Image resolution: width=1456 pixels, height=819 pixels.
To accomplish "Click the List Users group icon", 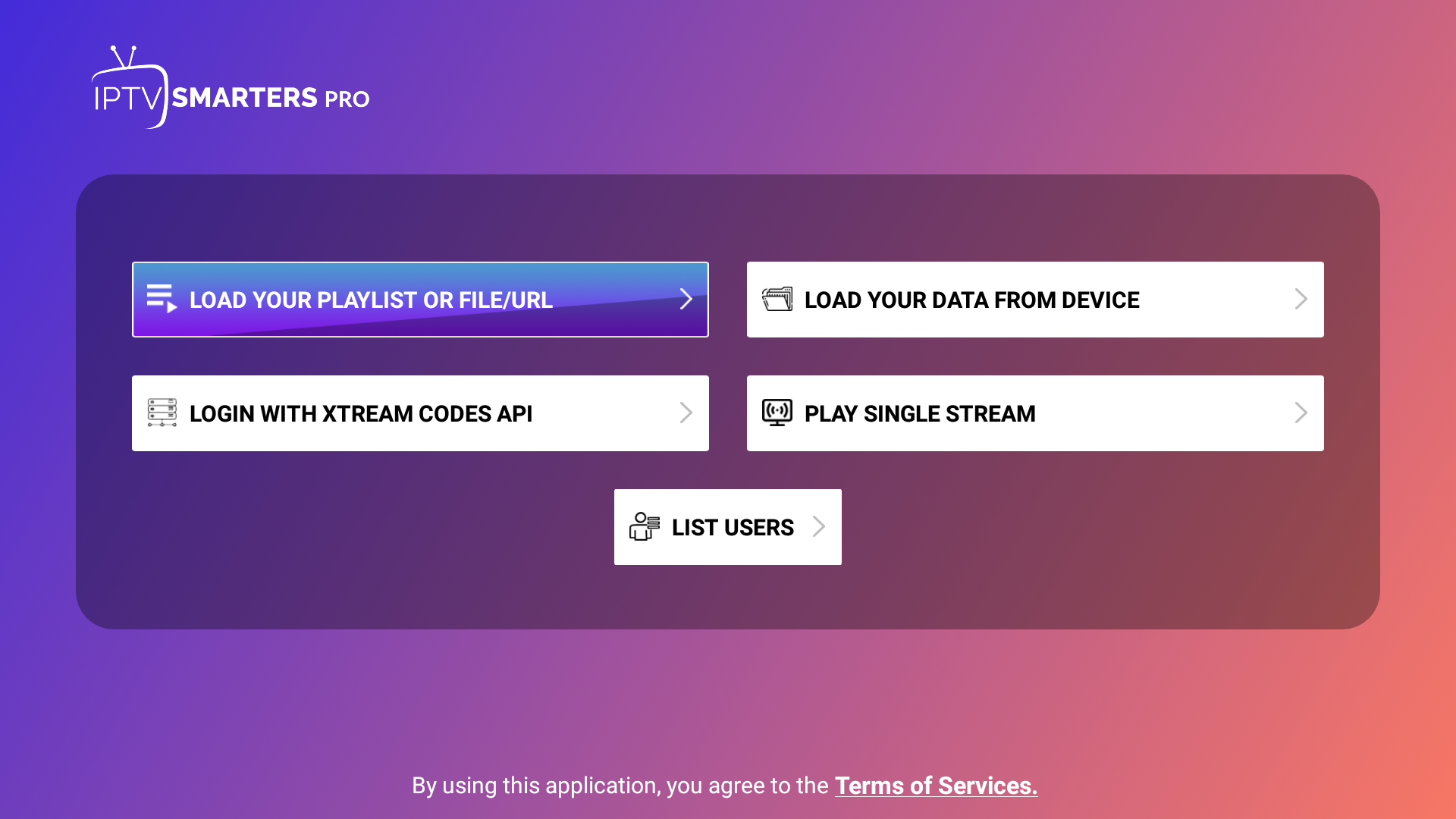I will click(644, 527).
